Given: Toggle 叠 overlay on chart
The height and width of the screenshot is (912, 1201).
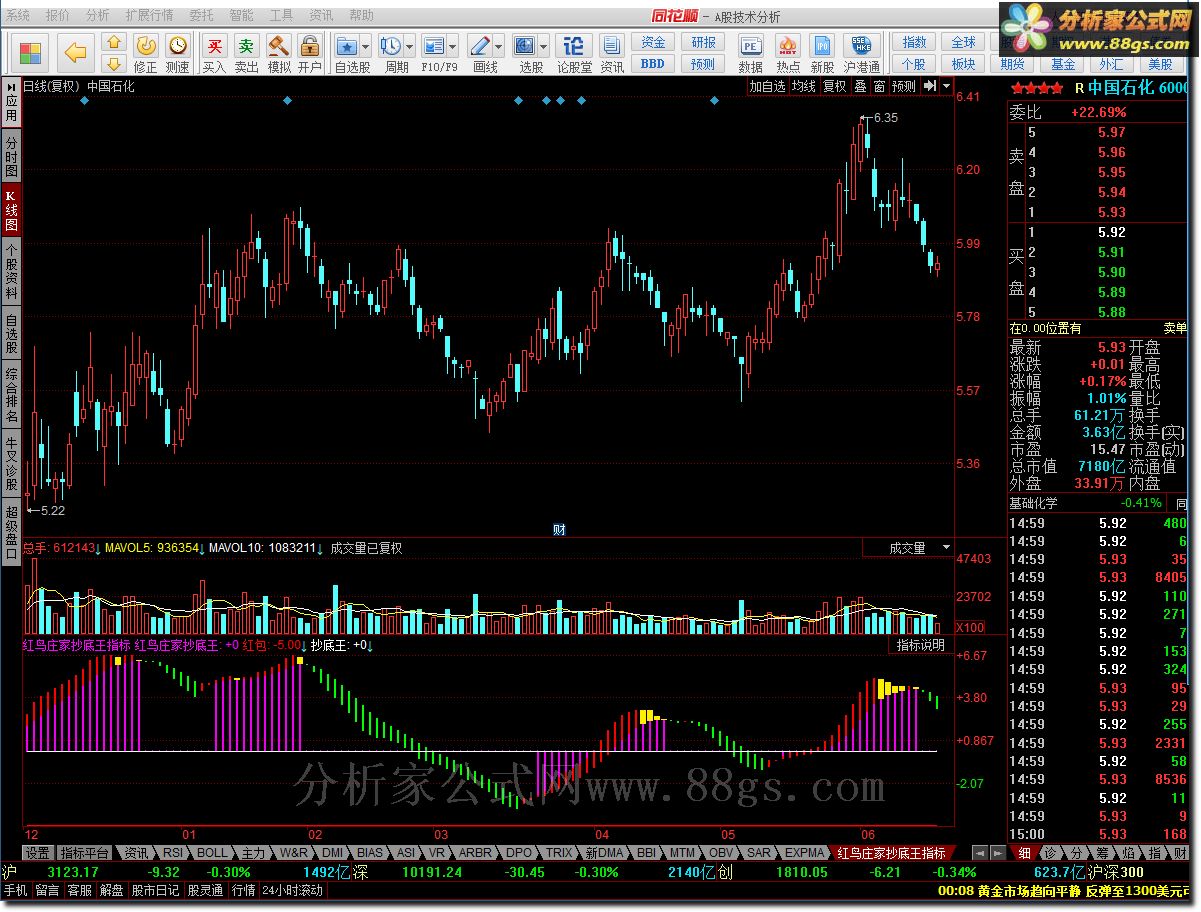Looking at the screenshot, I should (860, 86).
